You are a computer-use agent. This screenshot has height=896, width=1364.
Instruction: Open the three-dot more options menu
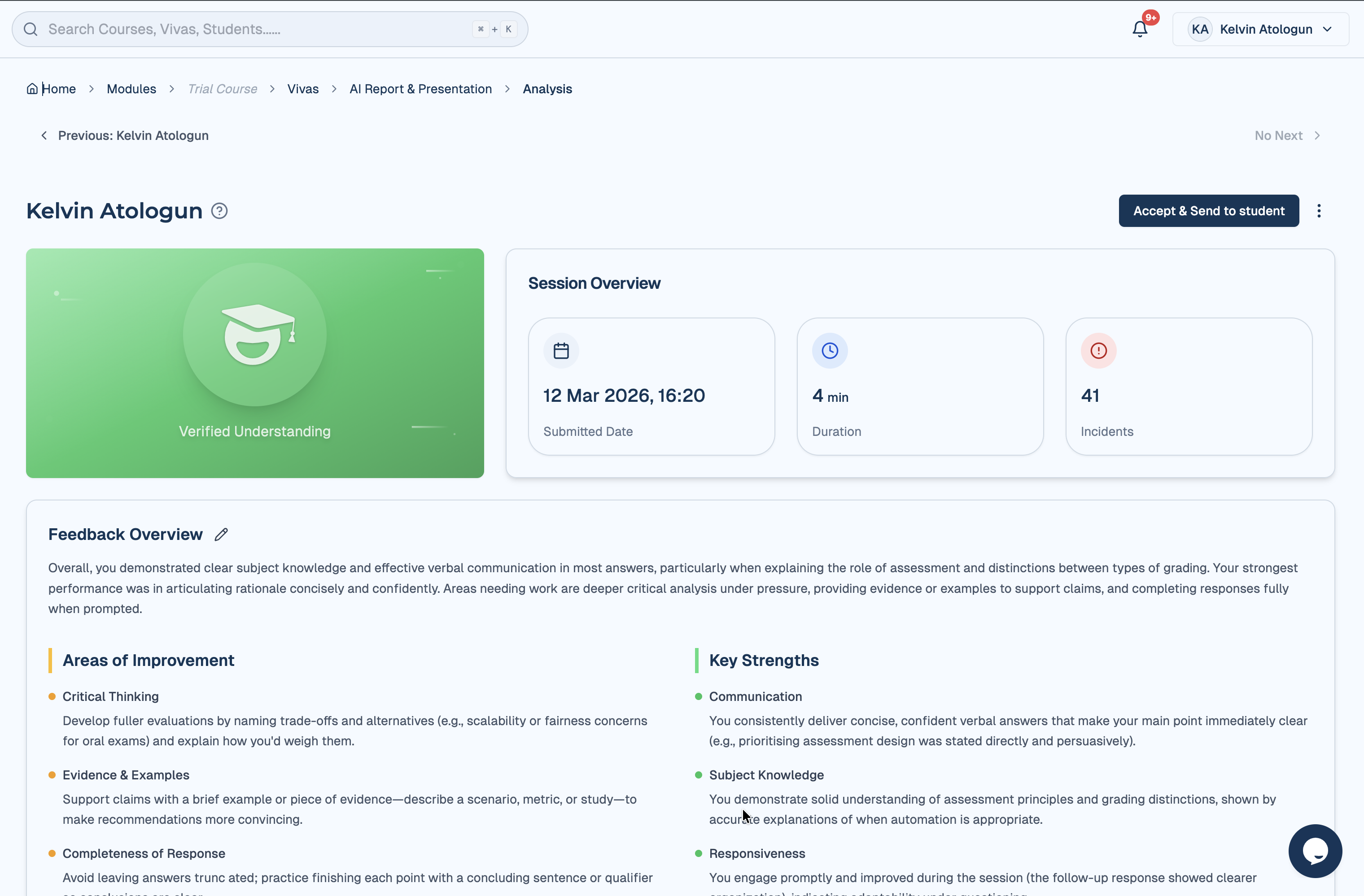pos(1319,211)
